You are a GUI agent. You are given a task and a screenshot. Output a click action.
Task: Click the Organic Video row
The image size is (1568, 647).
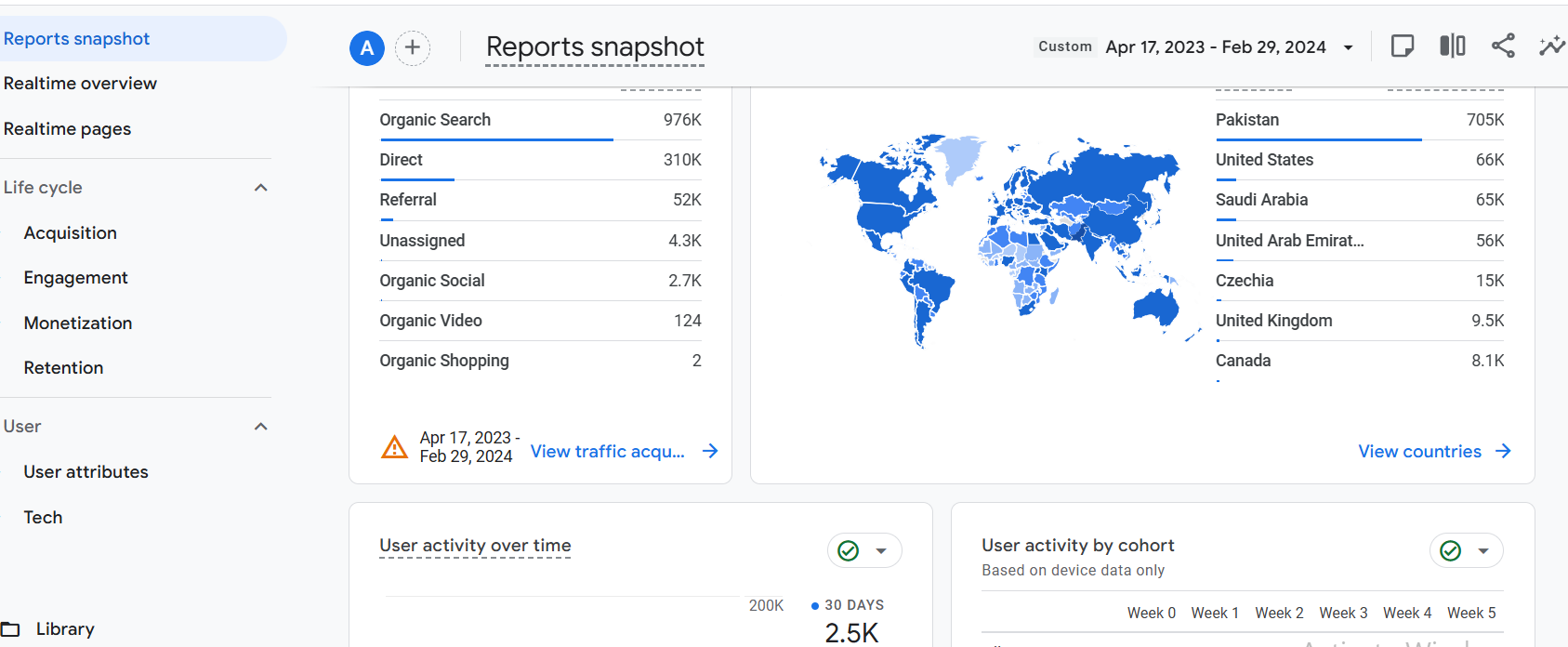click(x=540, y=321)
